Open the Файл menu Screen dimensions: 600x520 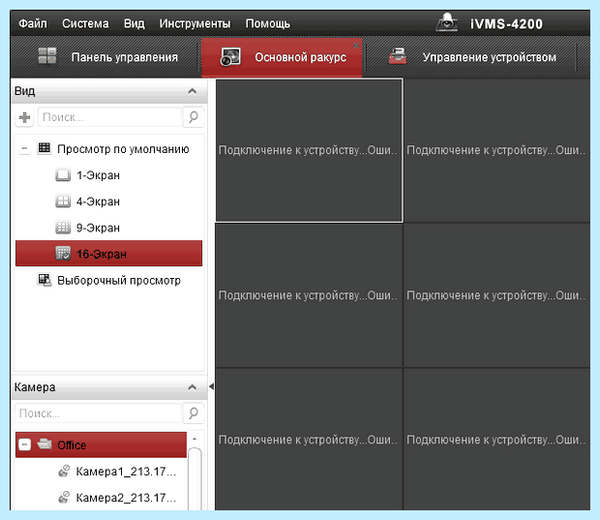tap(33, 24)
